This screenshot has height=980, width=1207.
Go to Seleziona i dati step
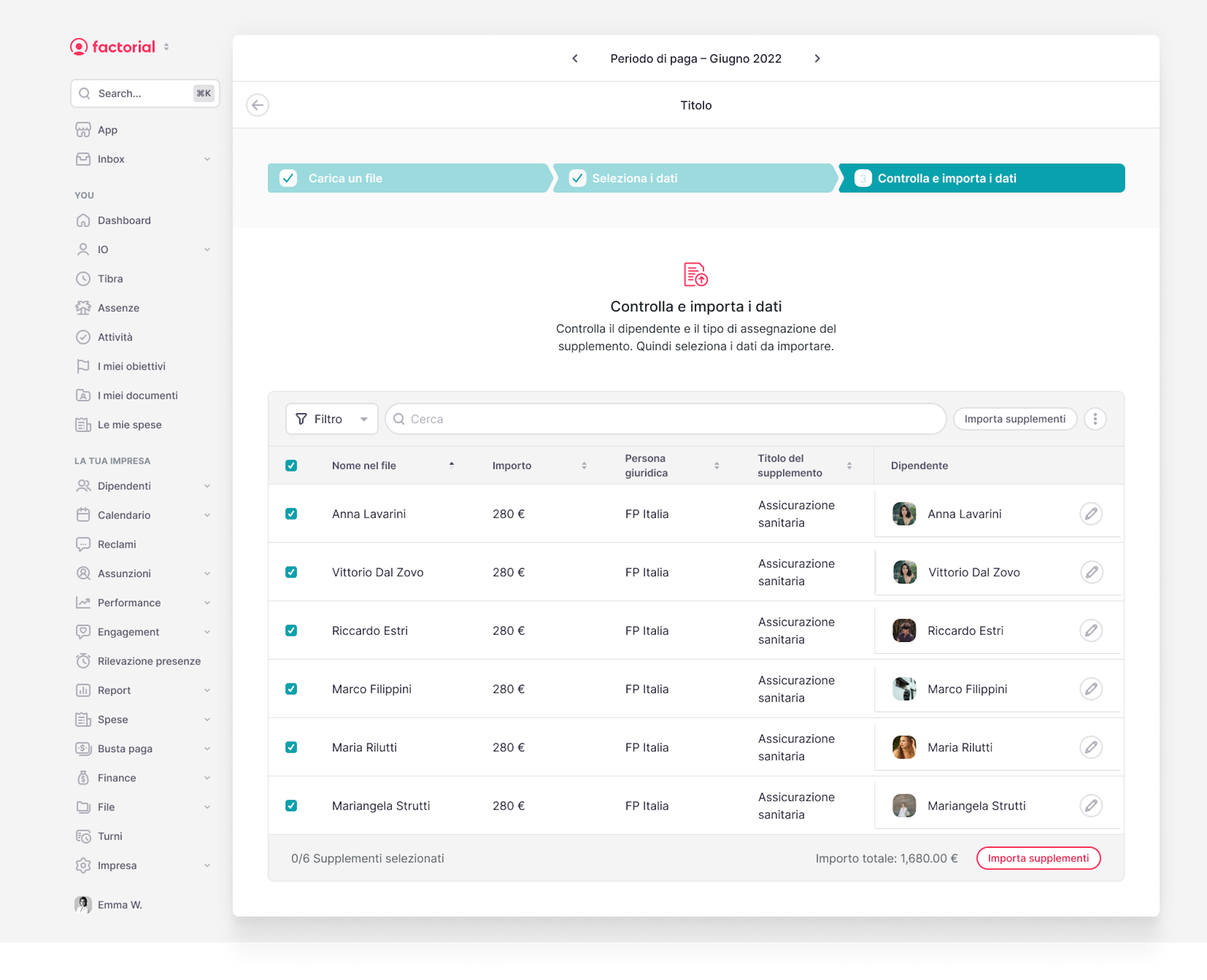(x=694, y=179)
